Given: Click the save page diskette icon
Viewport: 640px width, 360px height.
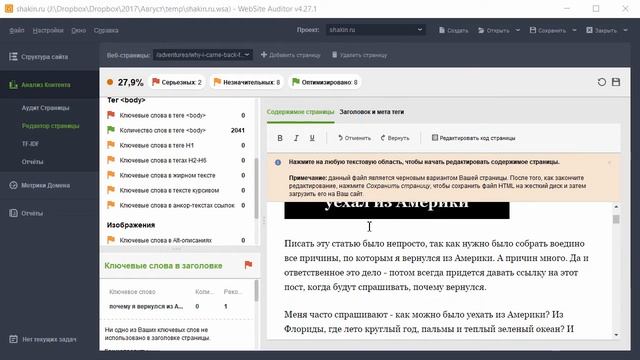Looking at the screenshot, I should tap(616, 82).
